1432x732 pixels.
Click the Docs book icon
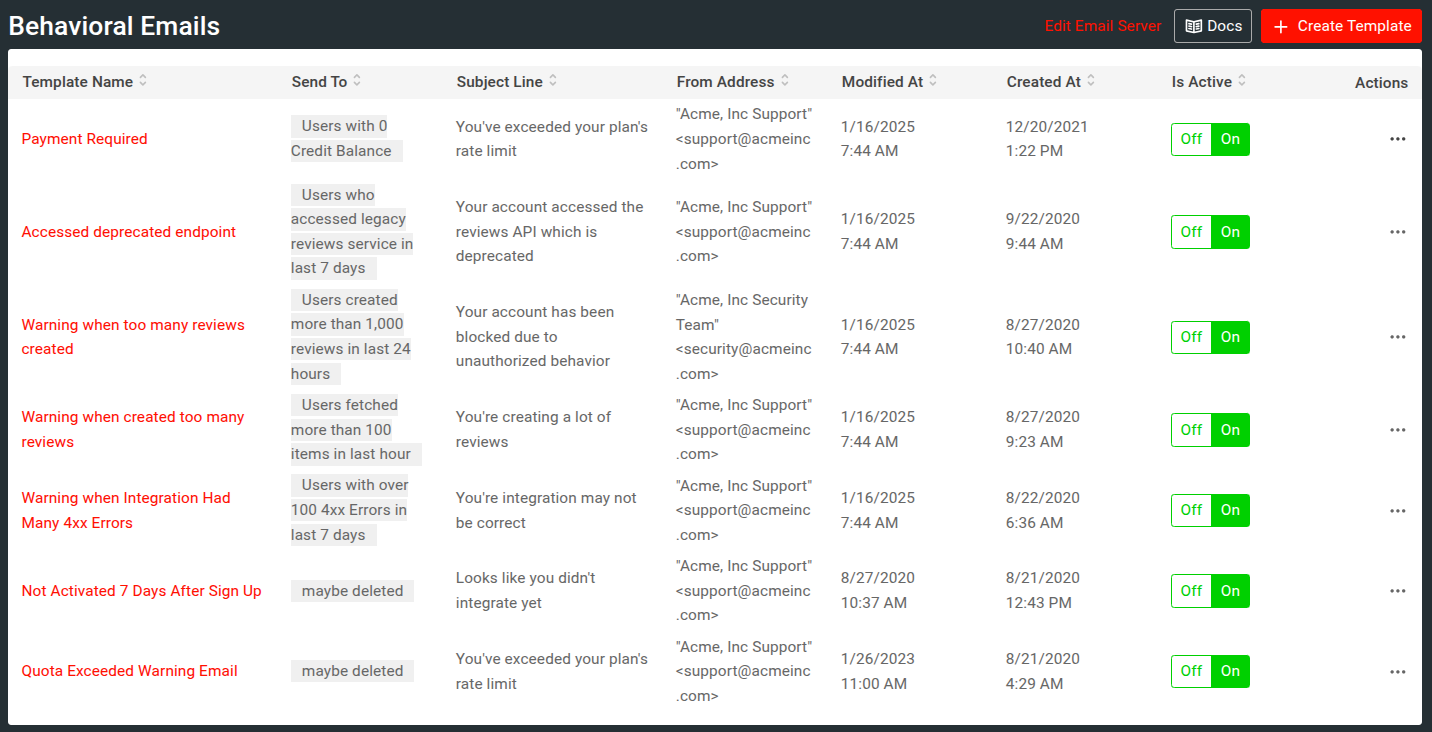pos(1193,25)
